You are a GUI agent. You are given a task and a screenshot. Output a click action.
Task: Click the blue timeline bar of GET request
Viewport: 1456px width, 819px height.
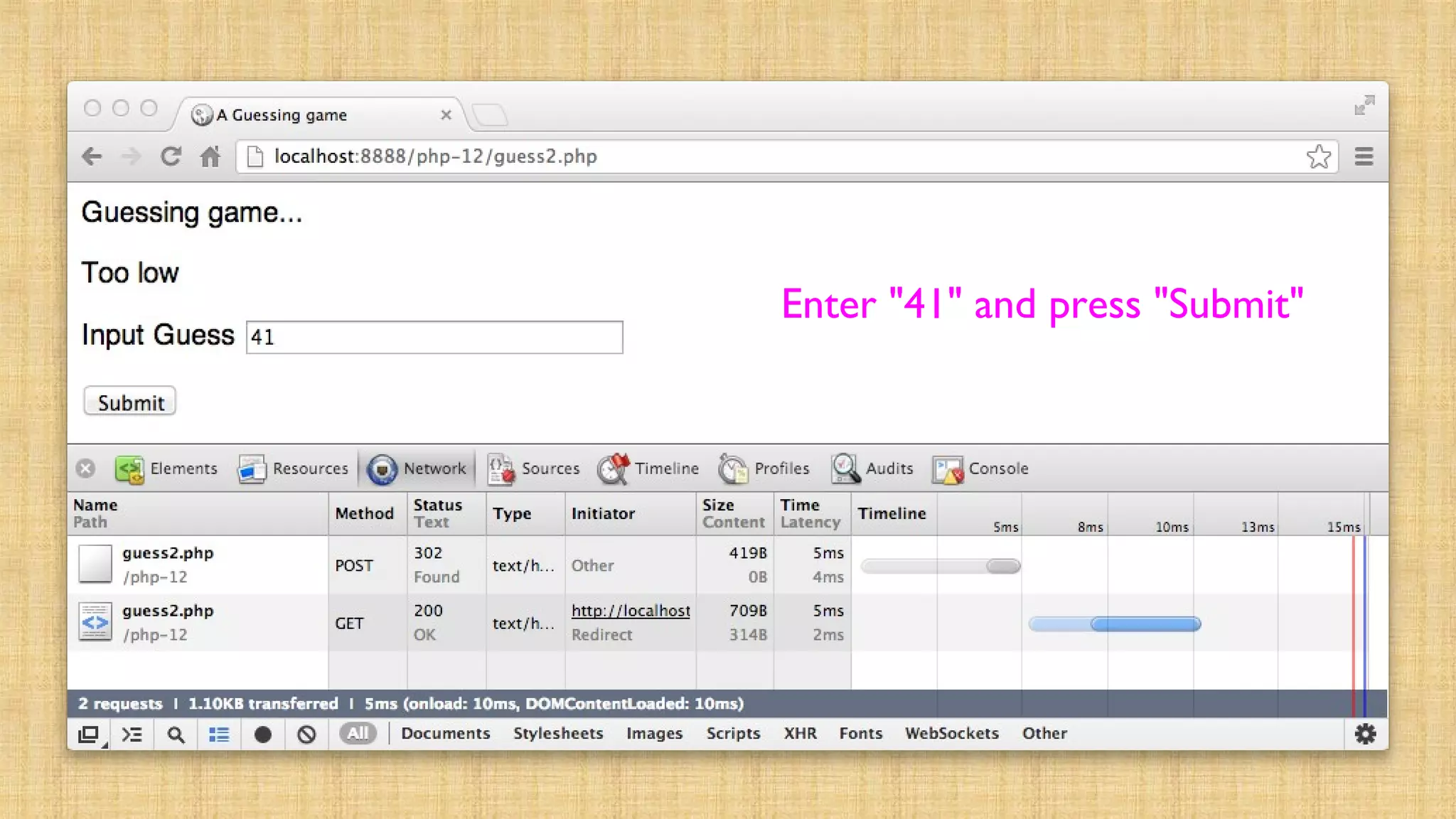(x=1114, y=624)
